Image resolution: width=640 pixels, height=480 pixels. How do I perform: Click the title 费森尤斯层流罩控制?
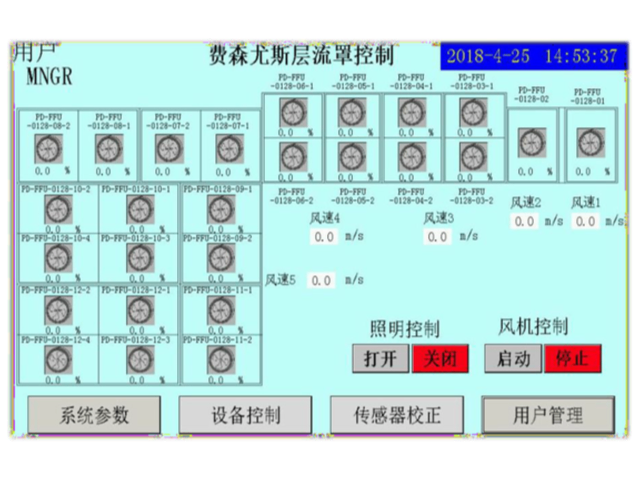click(x=301, y=55)
